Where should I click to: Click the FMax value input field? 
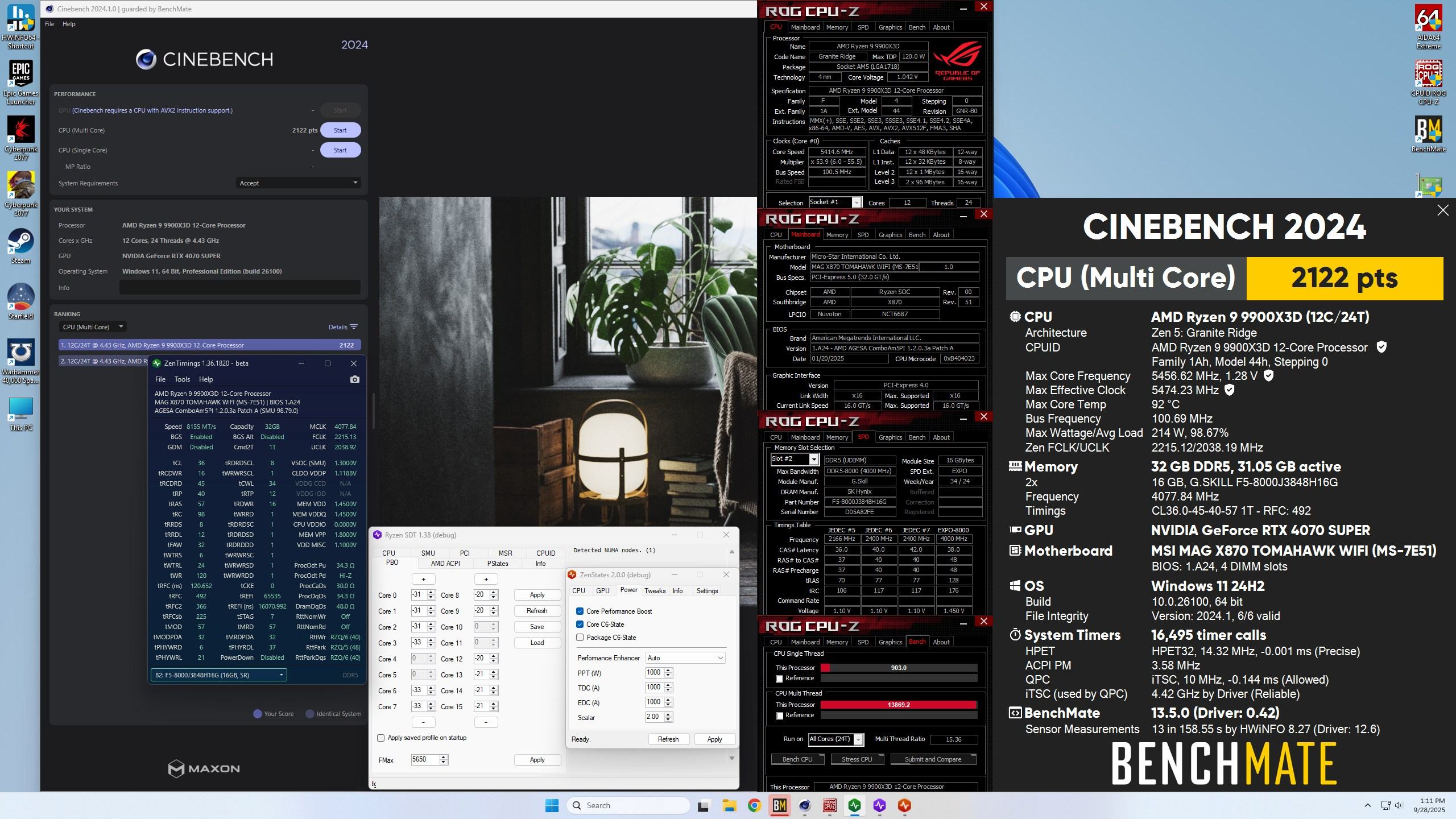425,759
